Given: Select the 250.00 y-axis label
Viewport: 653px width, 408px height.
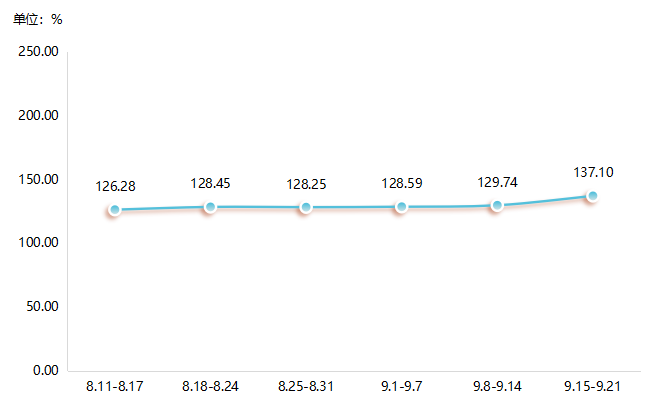Looking at the screenshot, I should pos(39,51).
